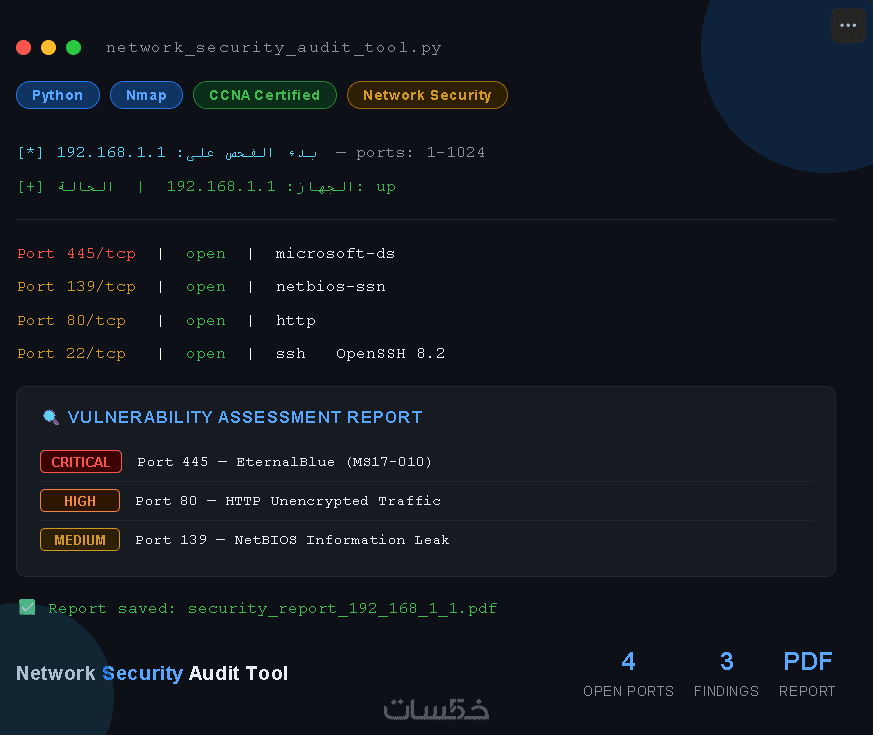The height and width of the screenshot is (735, 873).
Task: Click the Port 139/tcp line
Action: click(201, 287)
